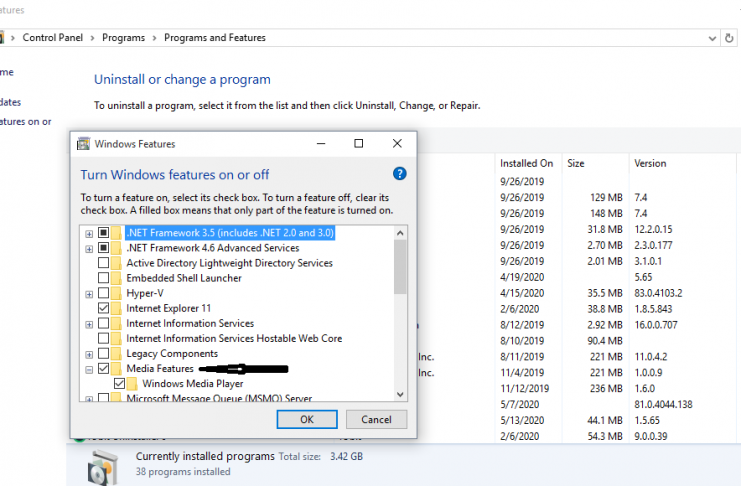Select the Windows Media Player label
The width and height of the screenshot is (741, 486).
(x=193, y=383)
